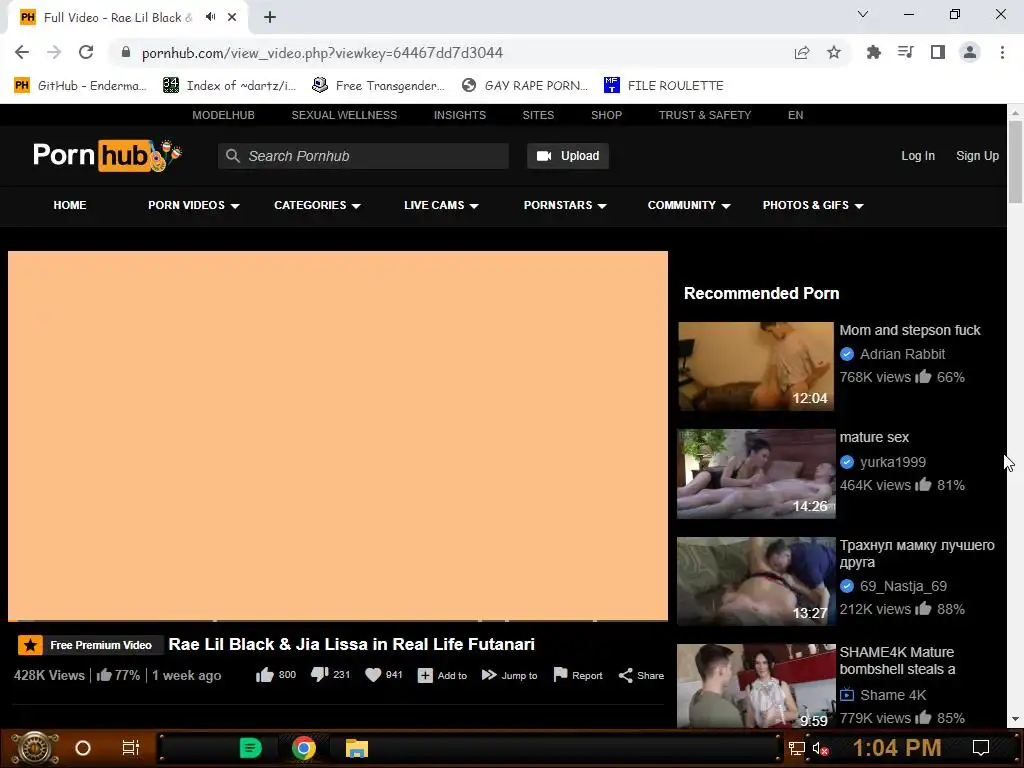Open the yurka1999 channel link
The image size is (1024, 768).
click(893, 462)
